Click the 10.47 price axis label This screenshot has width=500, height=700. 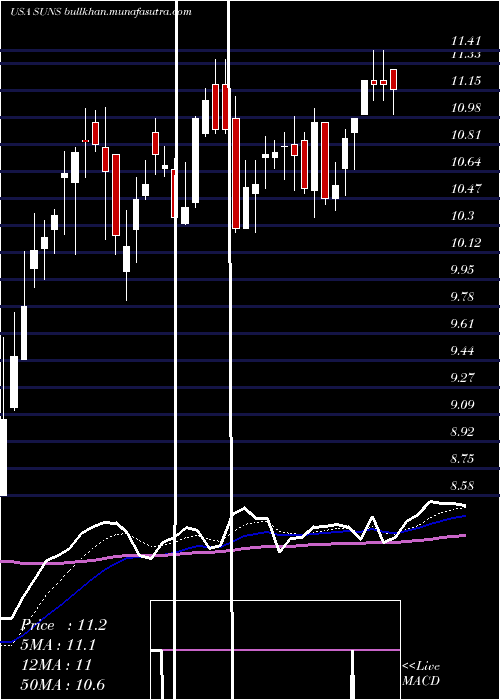[466, 189]
